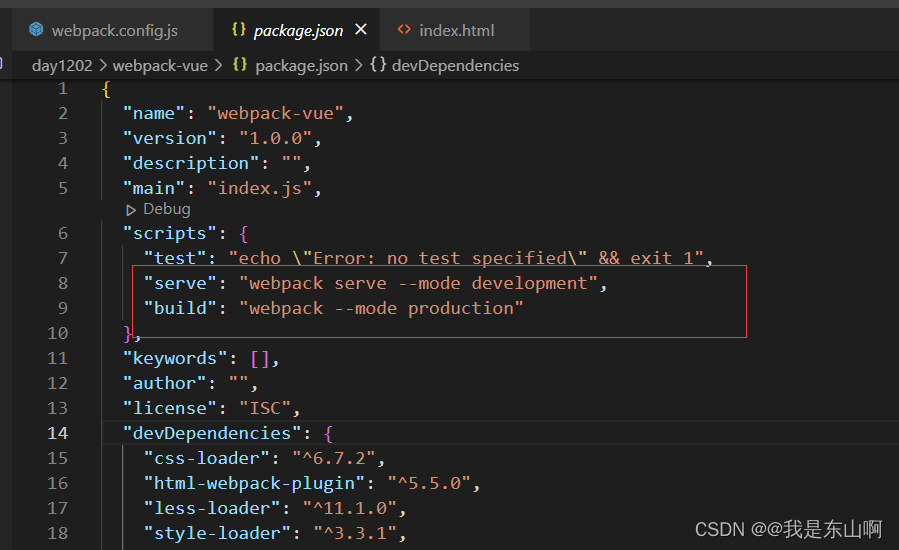The width and height of the screenshot is (899, 550).
Task: Expand the chevron after package.json breadcrumb
Action: pyautogui.click(x=359, y=65)
